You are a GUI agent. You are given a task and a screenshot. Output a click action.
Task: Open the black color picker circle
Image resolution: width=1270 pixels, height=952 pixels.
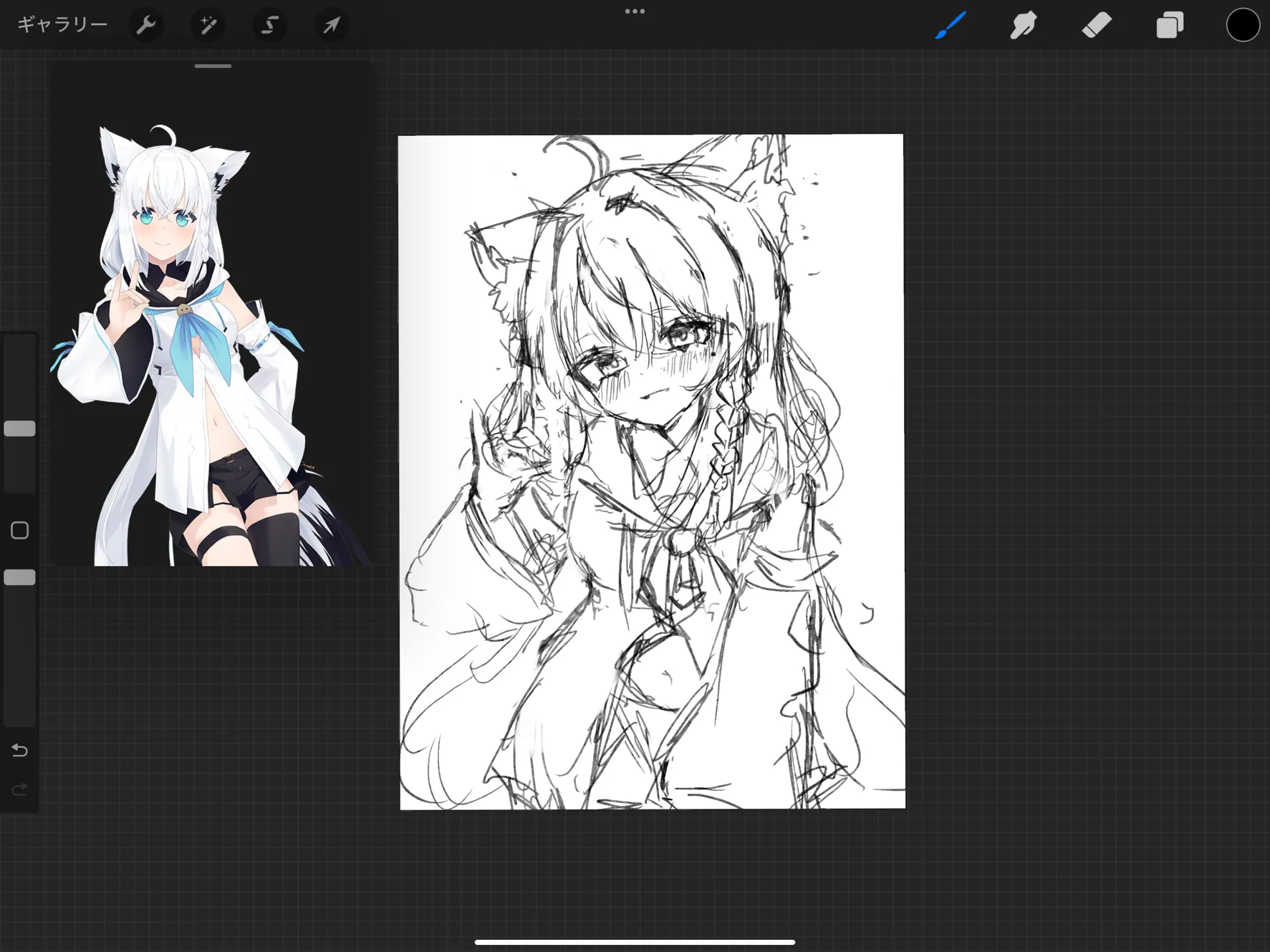pyautogui.click(x=1243, y=26)
